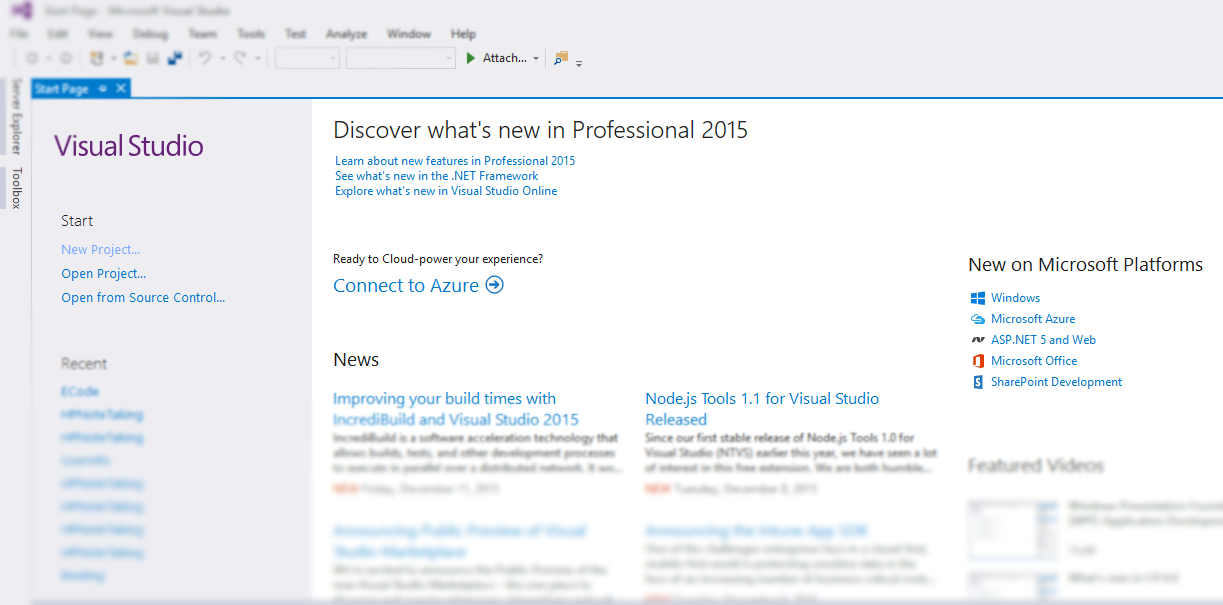Click the Navigate Backward toolbar icon
The width and height of the screenshot is (1223, 605).
tap(32, 59)
